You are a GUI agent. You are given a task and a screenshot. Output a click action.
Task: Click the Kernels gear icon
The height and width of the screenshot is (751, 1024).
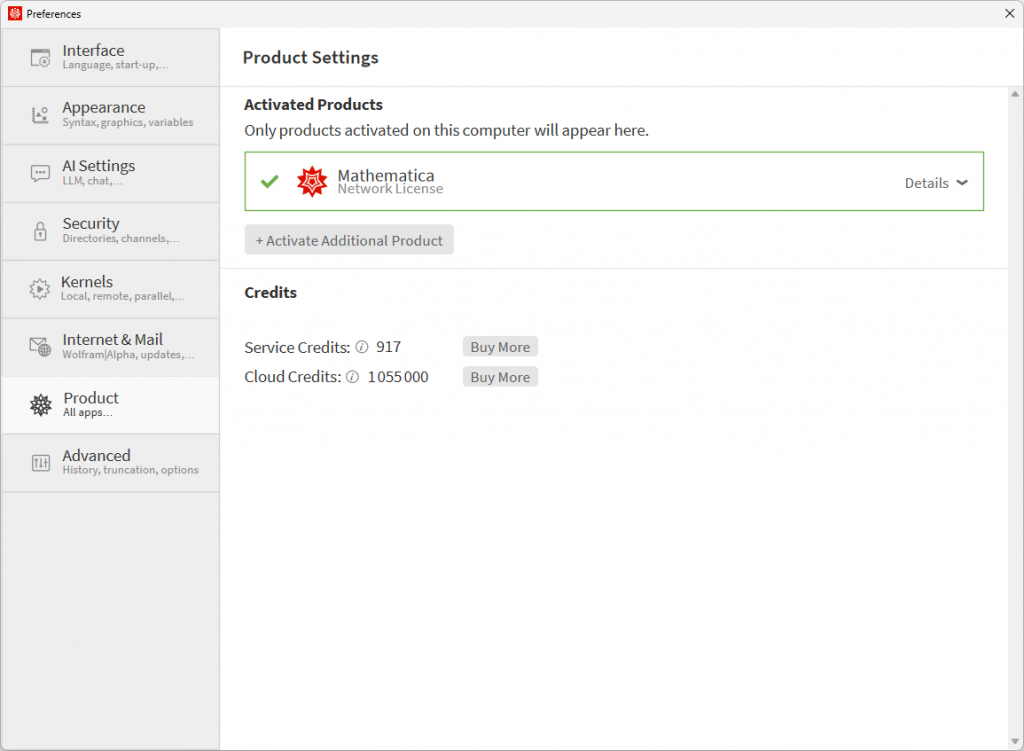click(x=38, y=288)
